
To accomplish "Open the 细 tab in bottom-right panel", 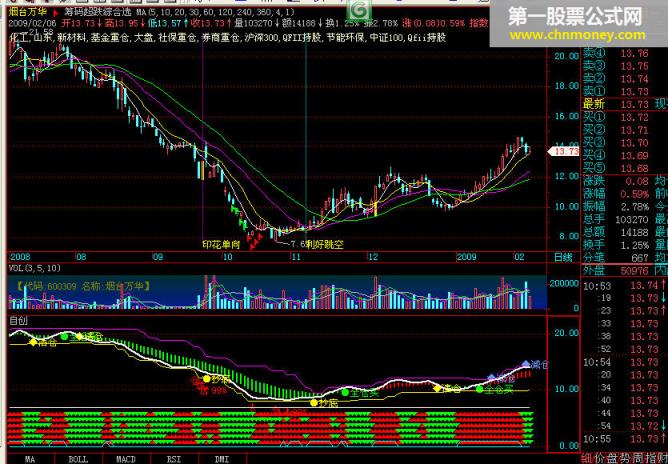I will click(587, 459).
